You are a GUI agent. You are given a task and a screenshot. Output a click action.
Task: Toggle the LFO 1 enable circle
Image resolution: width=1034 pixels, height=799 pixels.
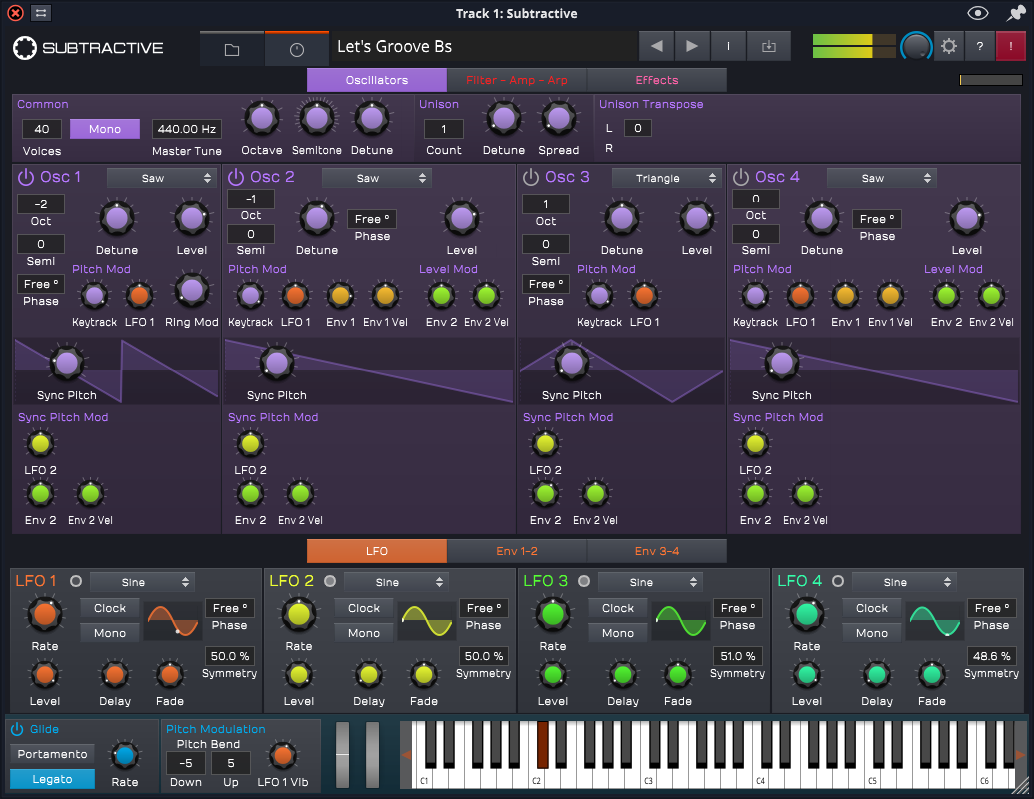(x=76, y=581)
